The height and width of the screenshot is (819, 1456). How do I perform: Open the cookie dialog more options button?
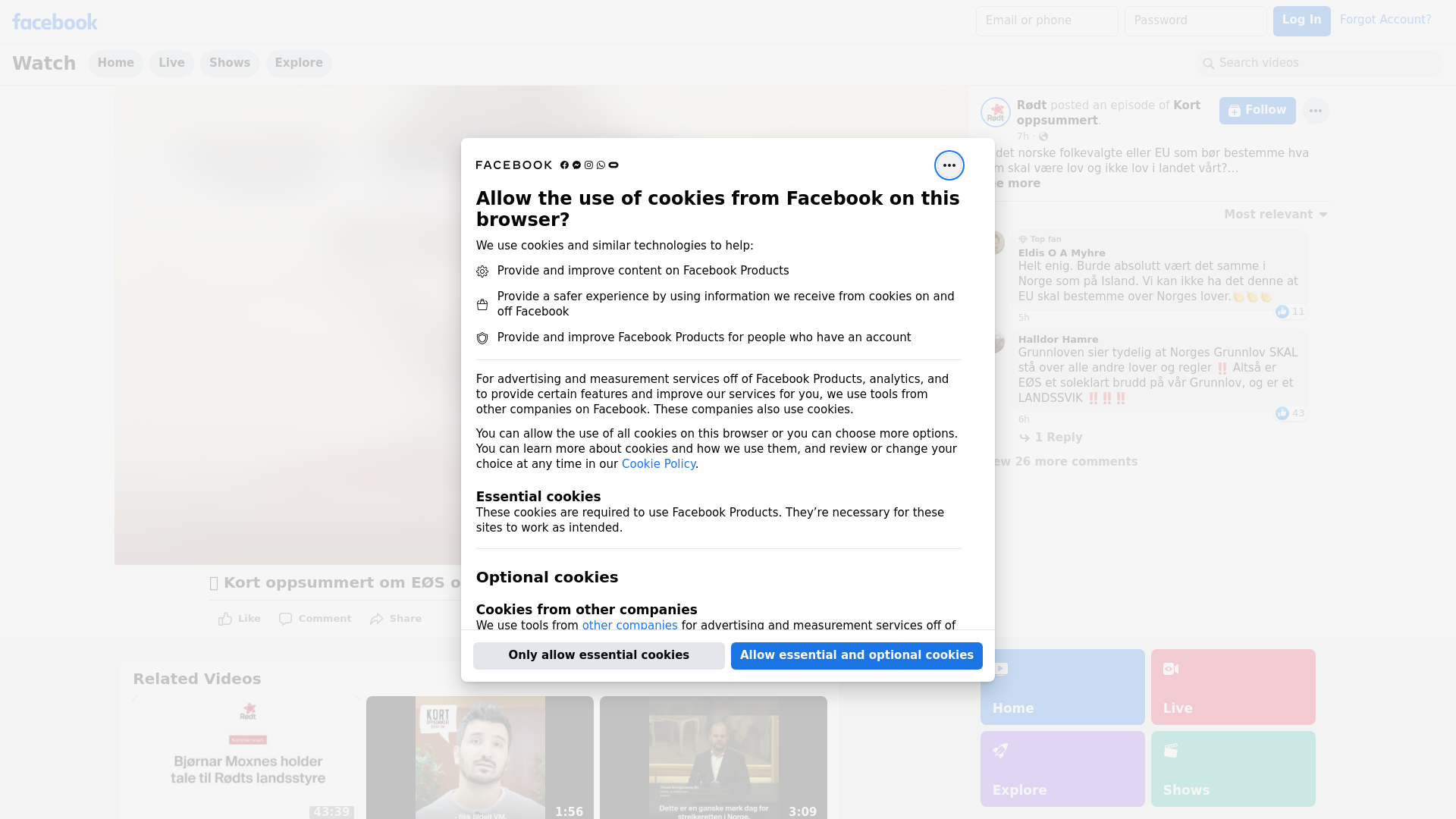[949, 165]
